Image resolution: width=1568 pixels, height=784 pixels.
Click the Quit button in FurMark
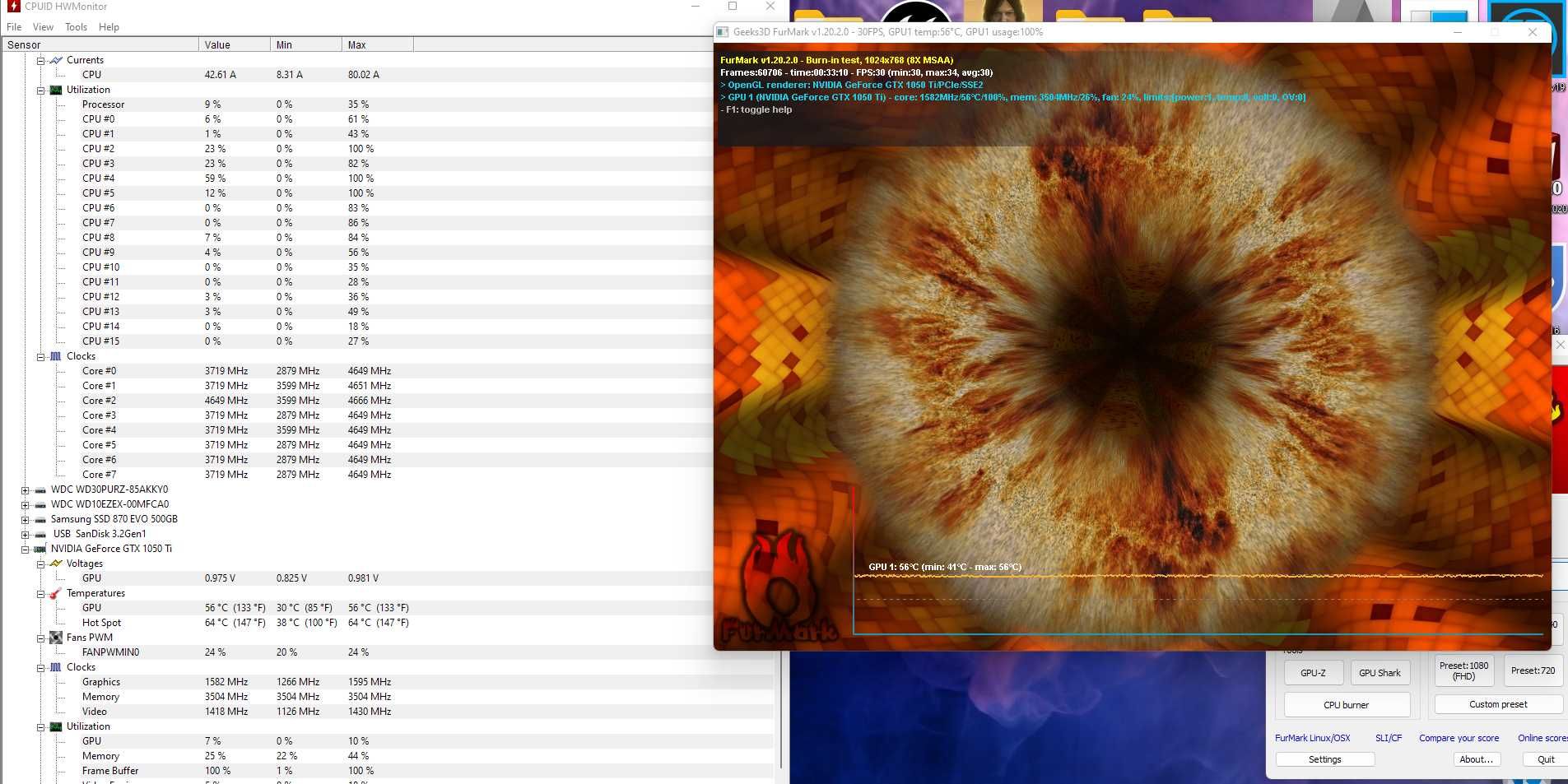pyautogui.click(x=1546, y=759)
